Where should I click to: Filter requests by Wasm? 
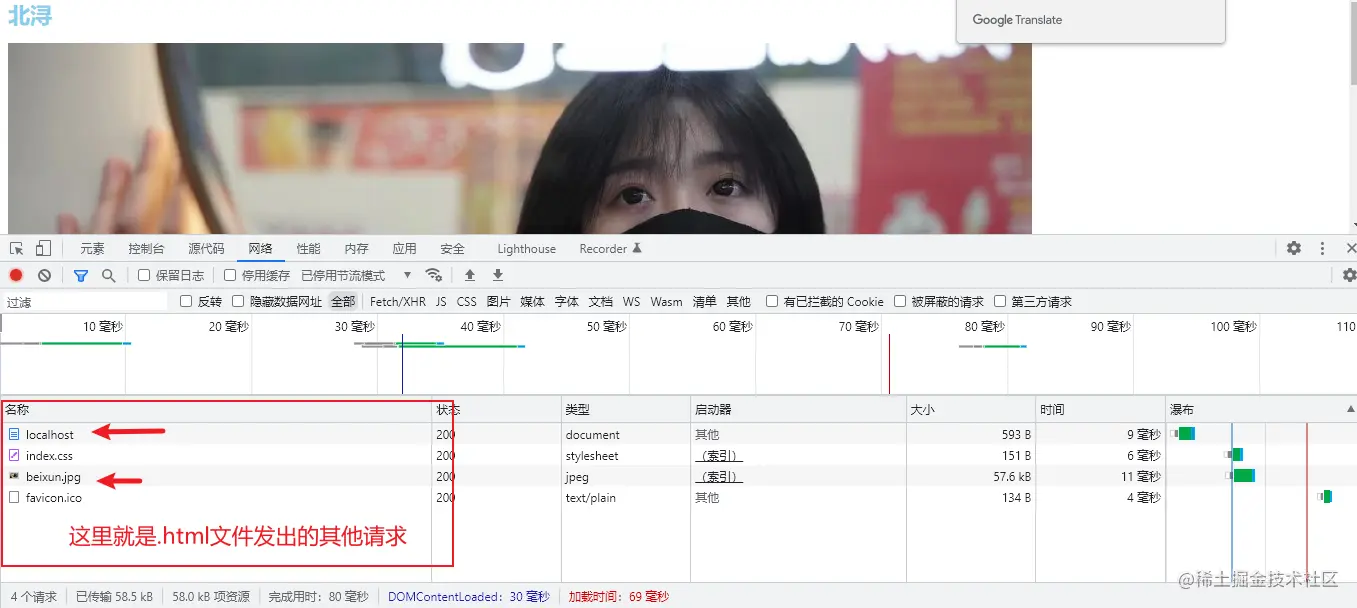click(x=666, y=301)
